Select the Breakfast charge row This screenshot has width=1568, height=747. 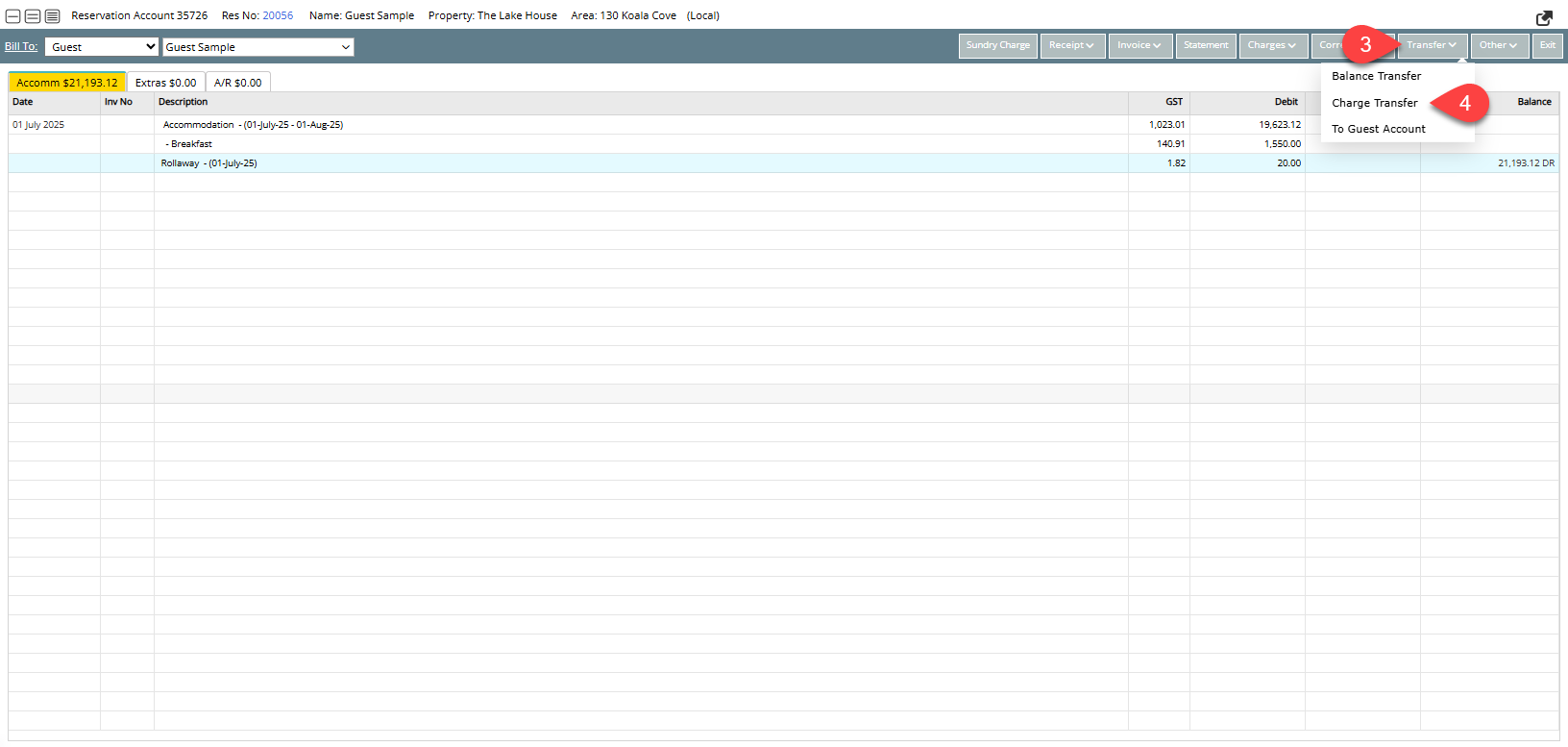783,144
